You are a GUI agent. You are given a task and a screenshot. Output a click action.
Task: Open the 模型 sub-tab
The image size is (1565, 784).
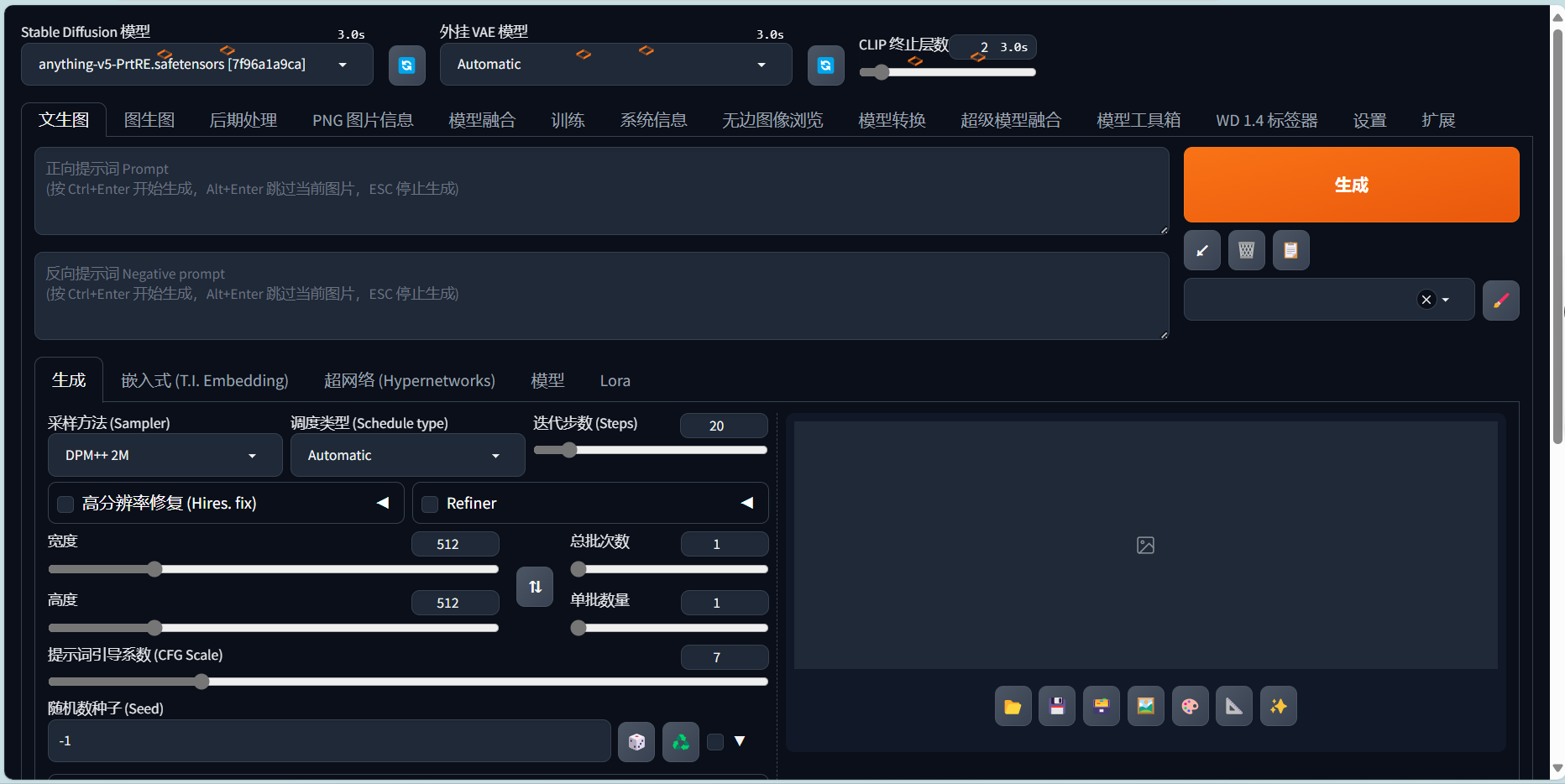coord(547,381)
